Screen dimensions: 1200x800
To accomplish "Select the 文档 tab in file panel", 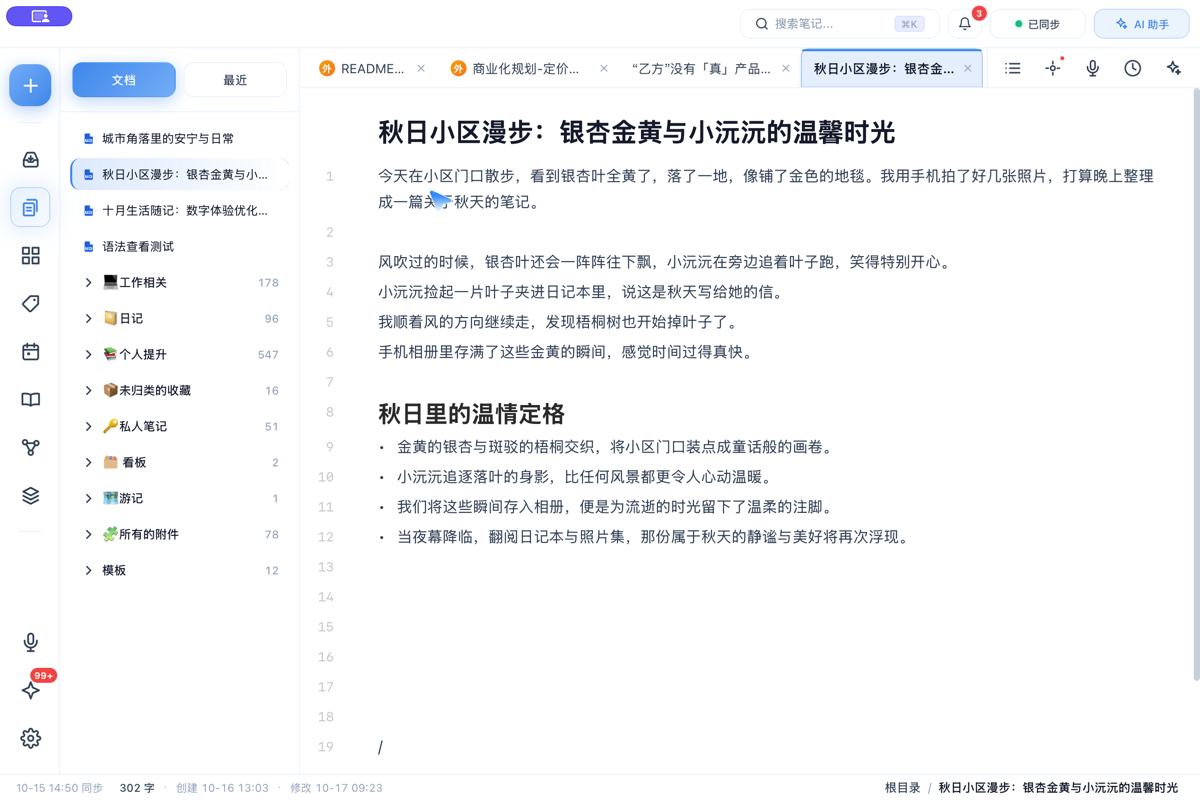I will pos(124,80).
